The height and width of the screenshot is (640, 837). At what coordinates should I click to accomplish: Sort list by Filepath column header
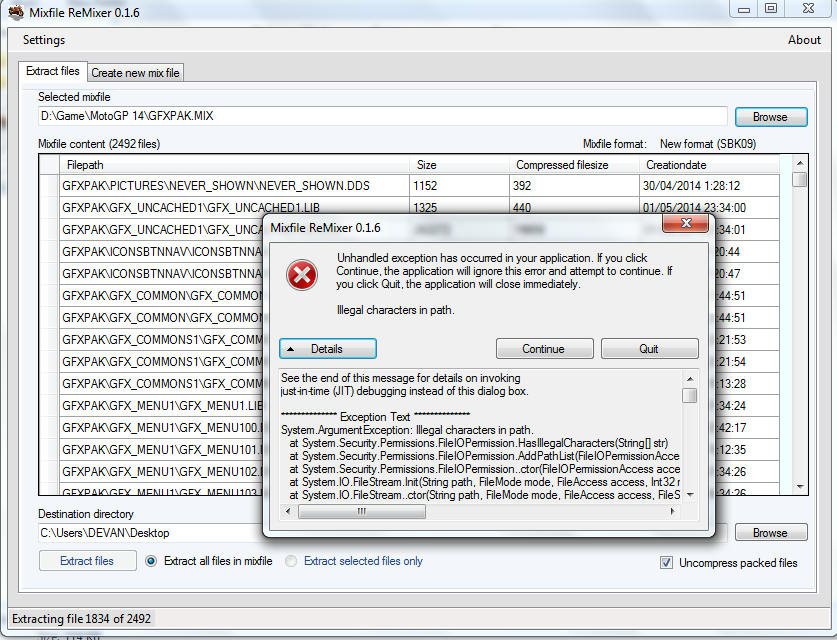(235, 164)
